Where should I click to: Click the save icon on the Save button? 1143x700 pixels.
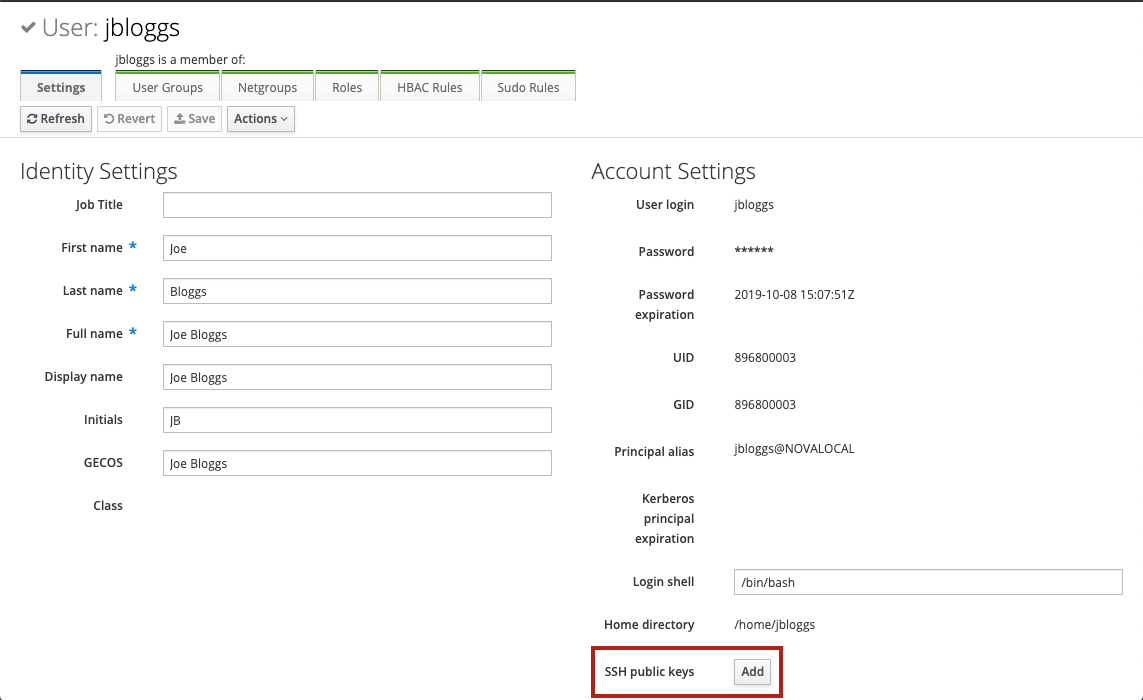coord(179,119)
